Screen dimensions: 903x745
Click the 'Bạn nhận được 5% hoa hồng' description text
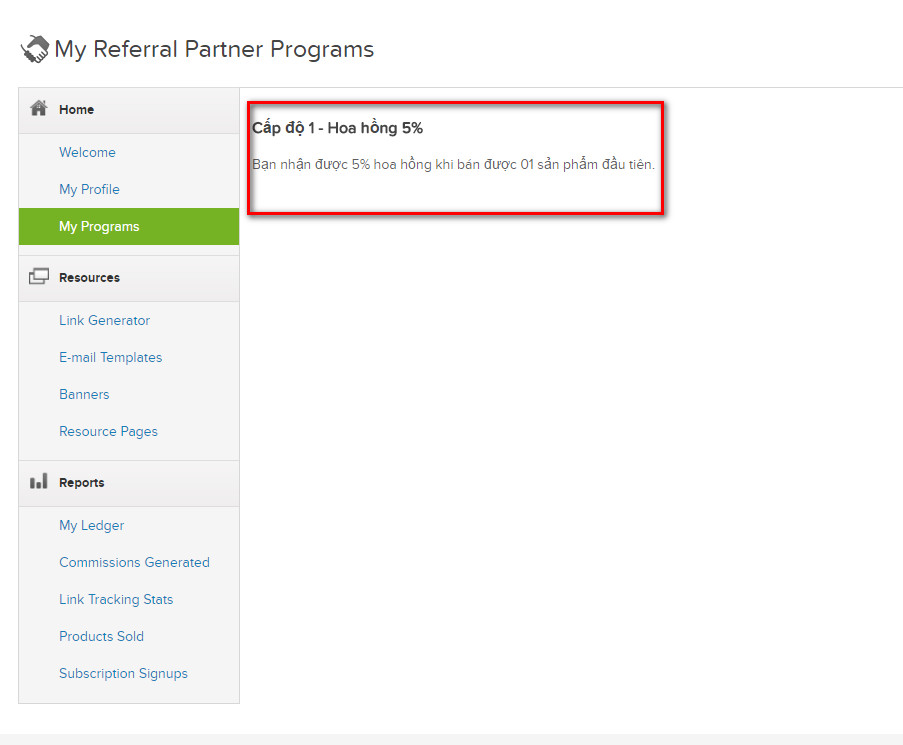point(453,165)
